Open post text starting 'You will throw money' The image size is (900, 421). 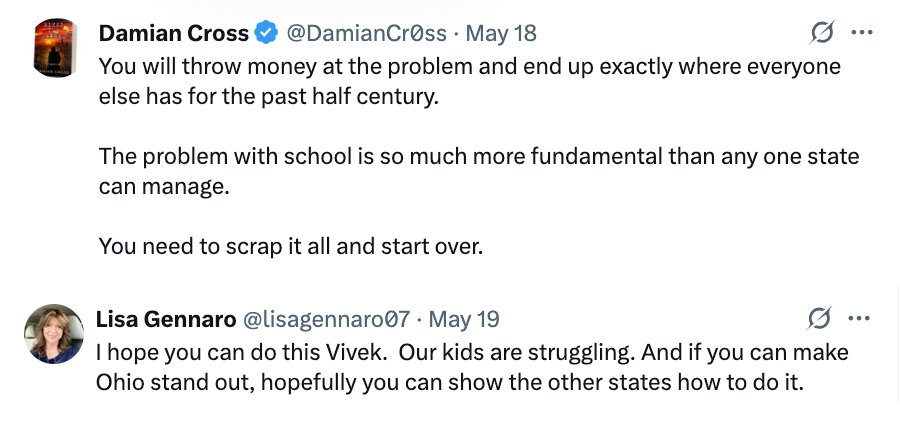coord(469,68)
